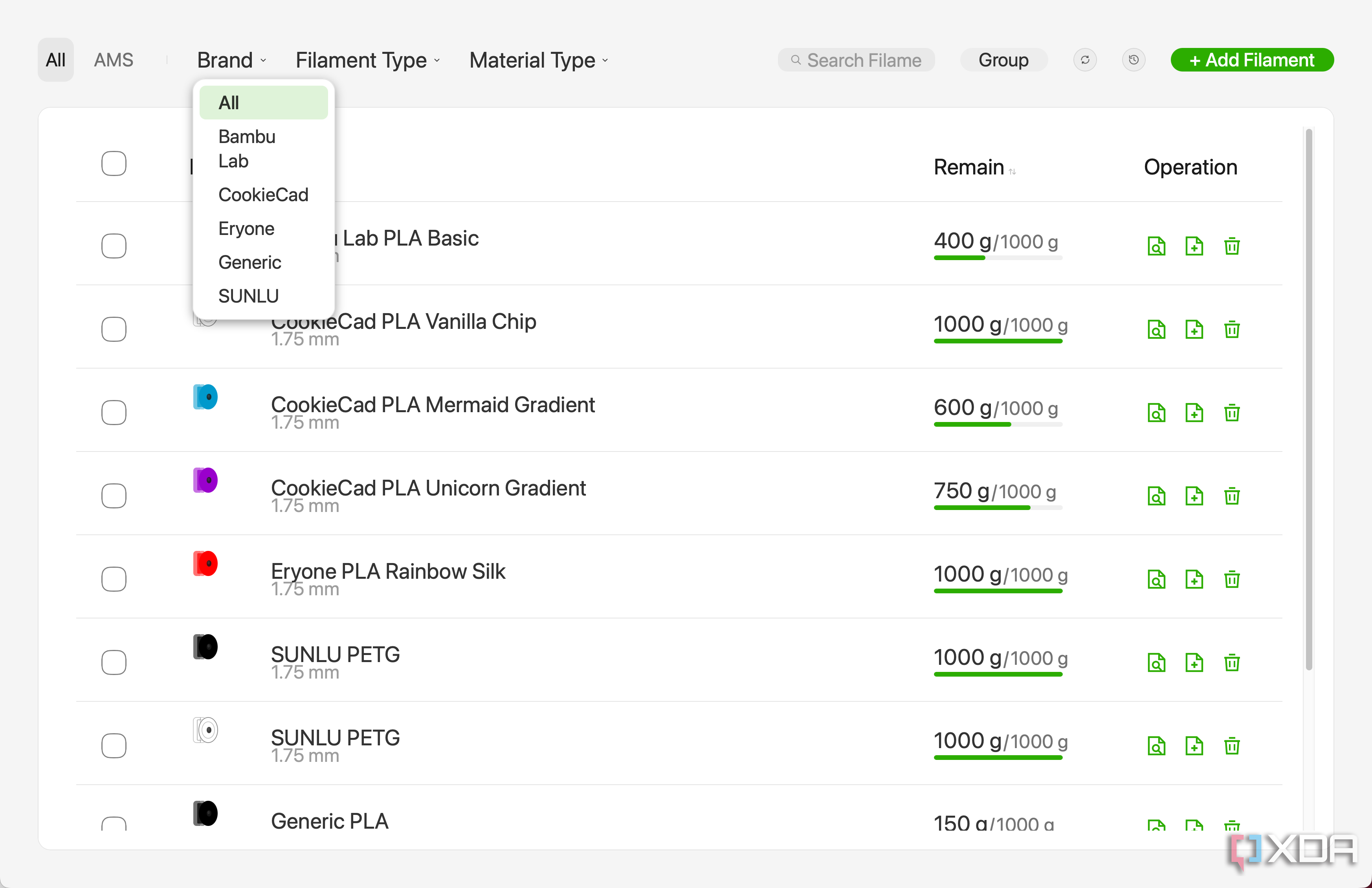1372x888 pixels.
Task: Duplicate the CookieCad PLA Mermaid Gradient entry
Action: pos(1194,413)
